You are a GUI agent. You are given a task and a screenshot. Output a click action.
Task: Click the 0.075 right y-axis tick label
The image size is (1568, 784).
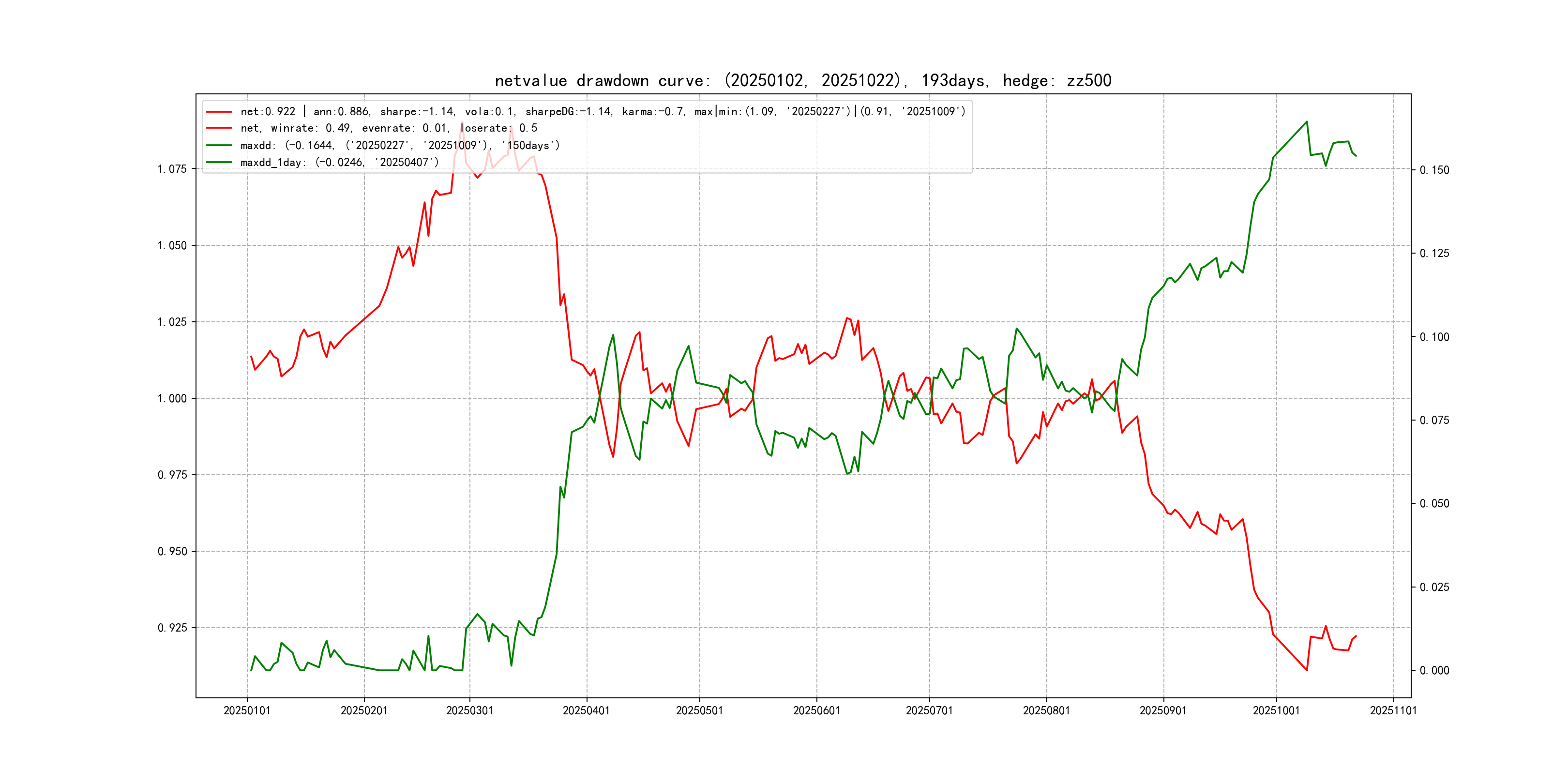(1434, 421)
